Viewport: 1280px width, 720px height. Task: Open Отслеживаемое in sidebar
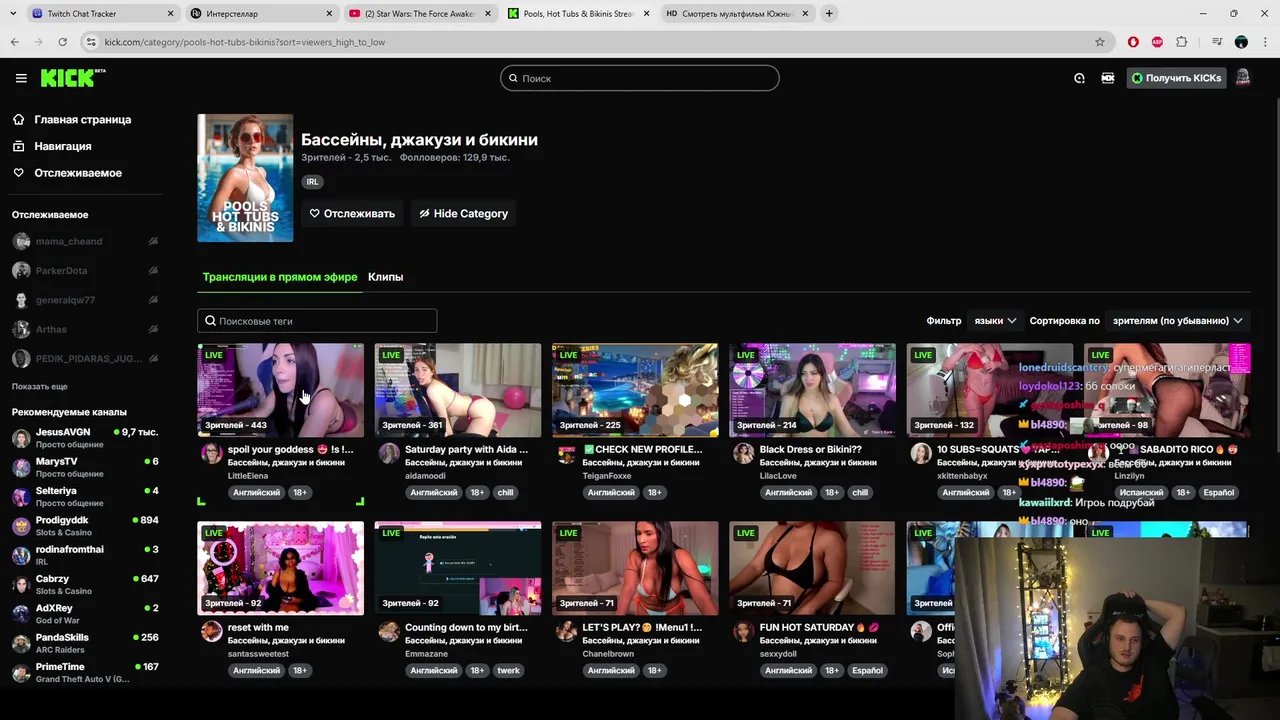click(x=77, y=173)
